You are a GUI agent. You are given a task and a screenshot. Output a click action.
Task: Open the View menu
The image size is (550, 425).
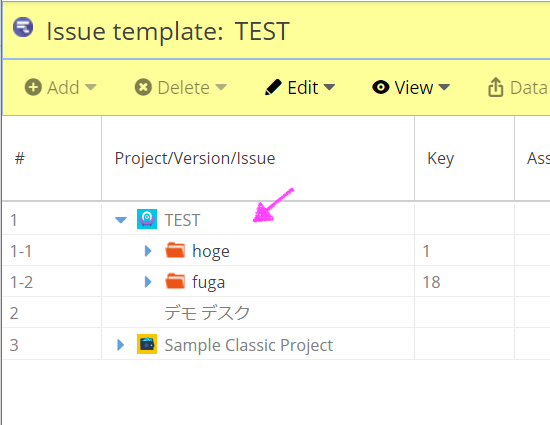coord(411,87)
